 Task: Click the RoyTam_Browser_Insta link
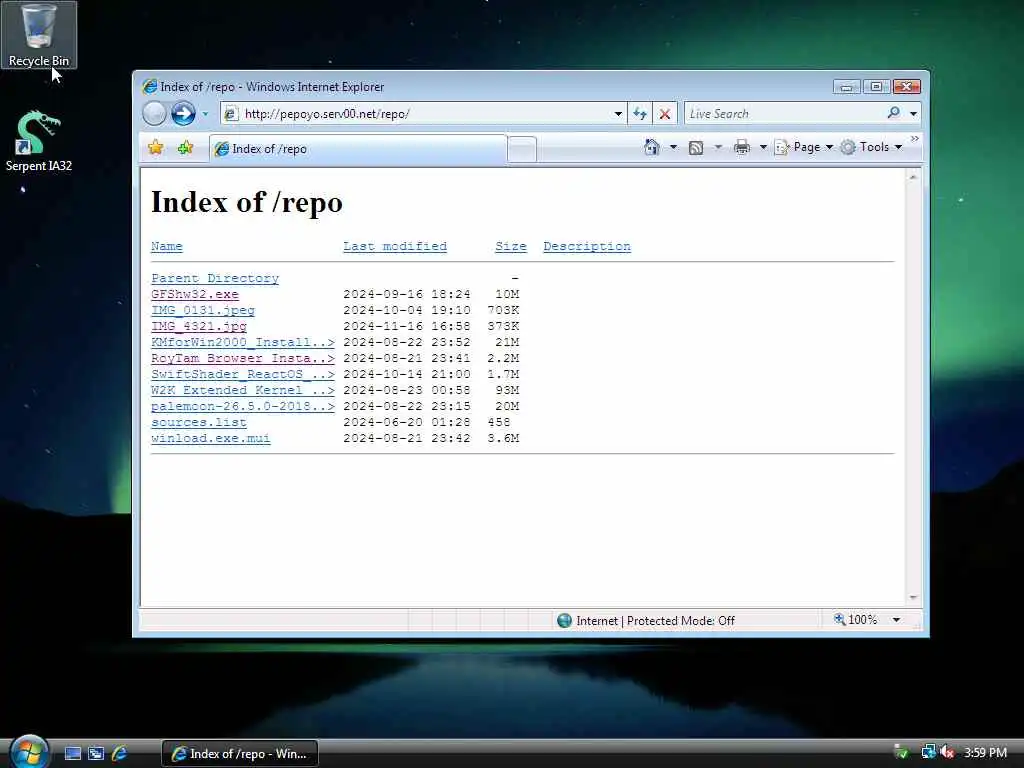point(242,359)
